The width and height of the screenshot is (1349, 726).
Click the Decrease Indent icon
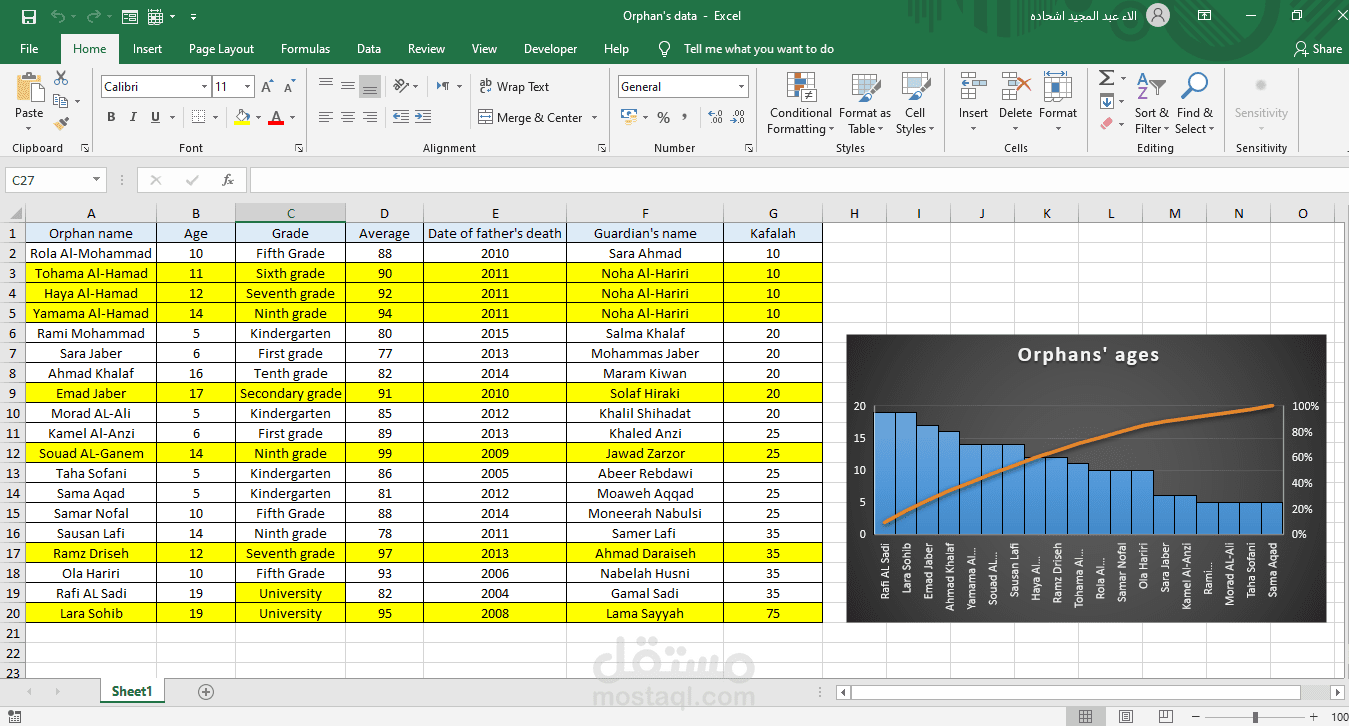tap(401, 117)
